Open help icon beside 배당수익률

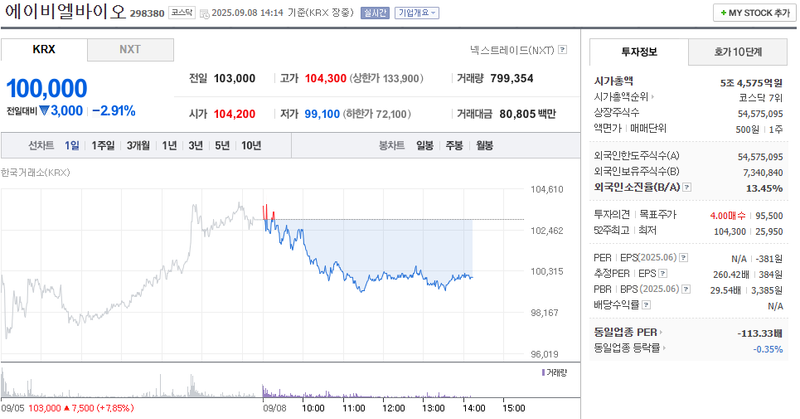(x=646, y=305)
